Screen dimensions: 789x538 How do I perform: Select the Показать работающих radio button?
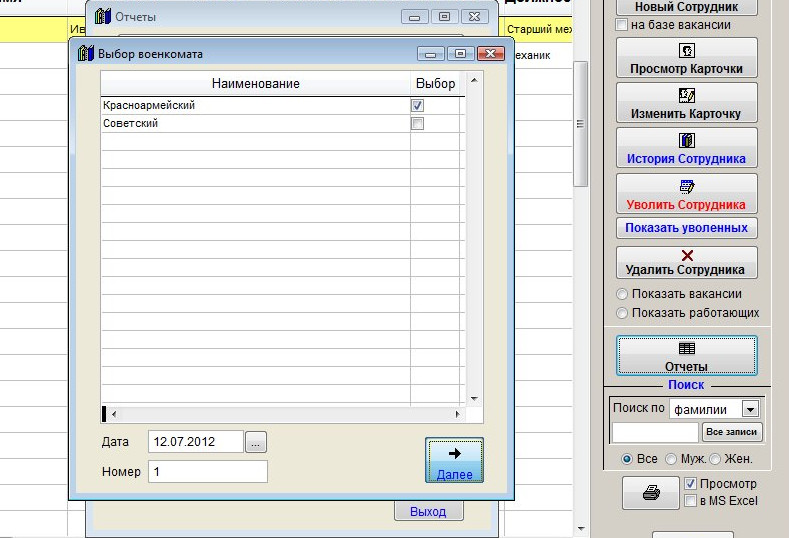(622, 313)
